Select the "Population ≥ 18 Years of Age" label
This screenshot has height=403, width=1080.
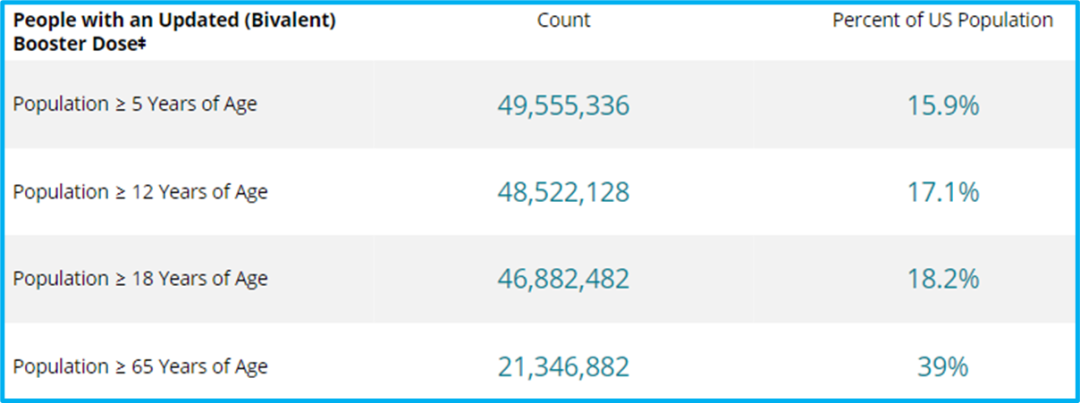140,279
